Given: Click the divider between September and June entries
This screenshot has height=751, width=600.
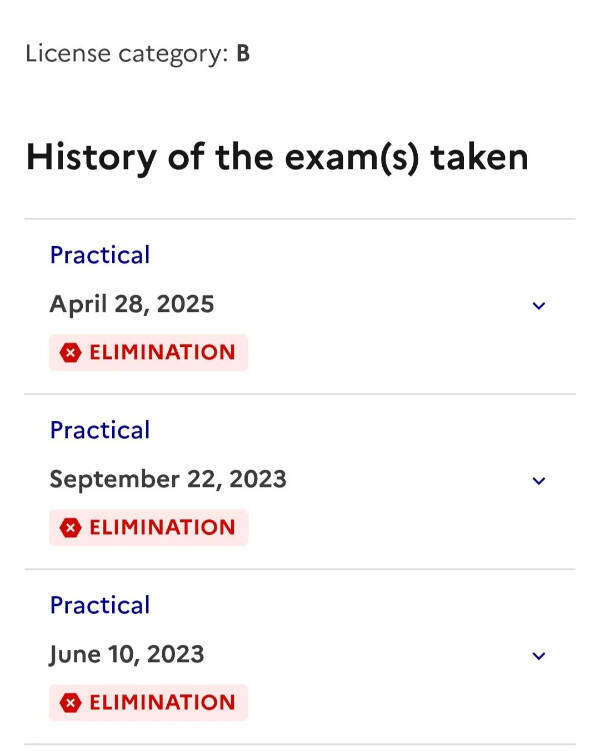Looking at the screenshot, I should pos(300,569).
